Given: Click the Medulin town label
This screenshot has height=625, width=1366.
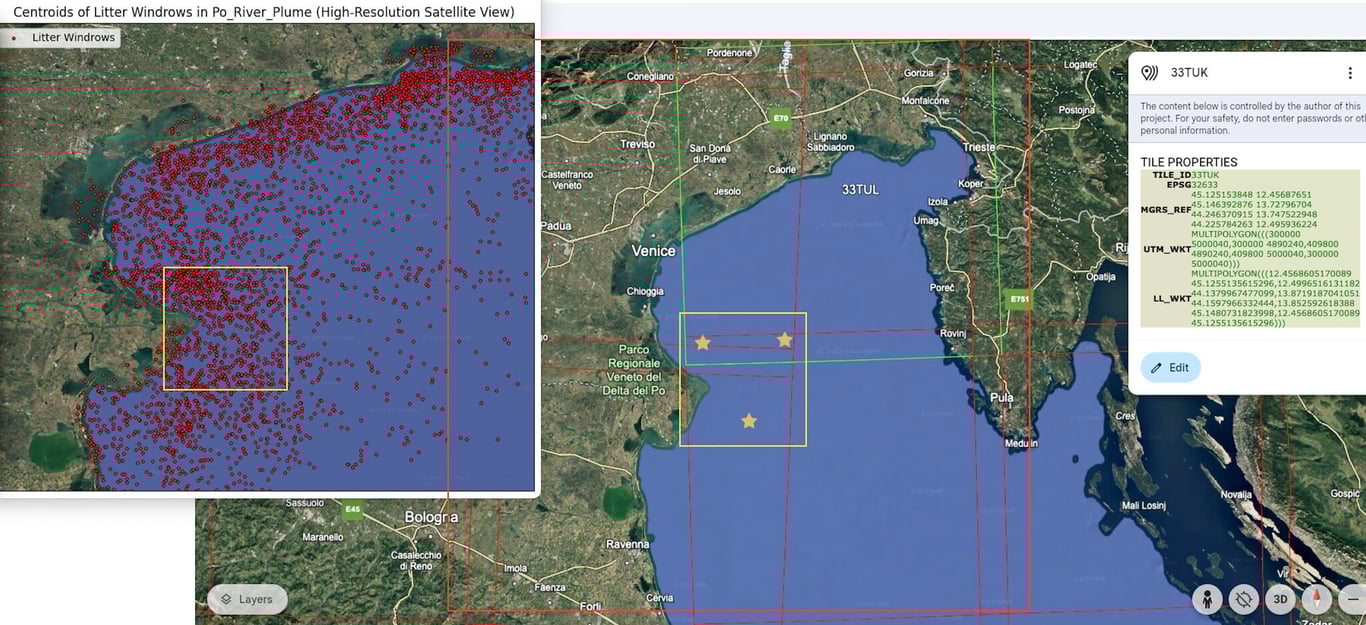Looking at the screenshot, I should 1020,443.
